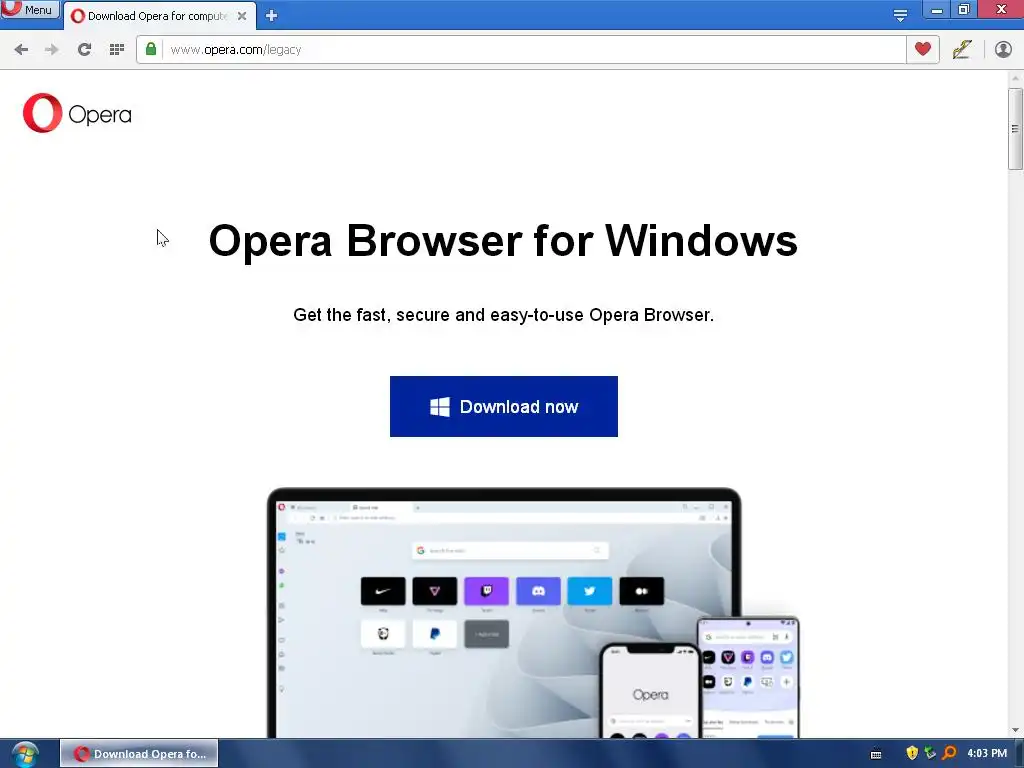Restore down the Opera window

pyautogui.click(x=963, y=9)
